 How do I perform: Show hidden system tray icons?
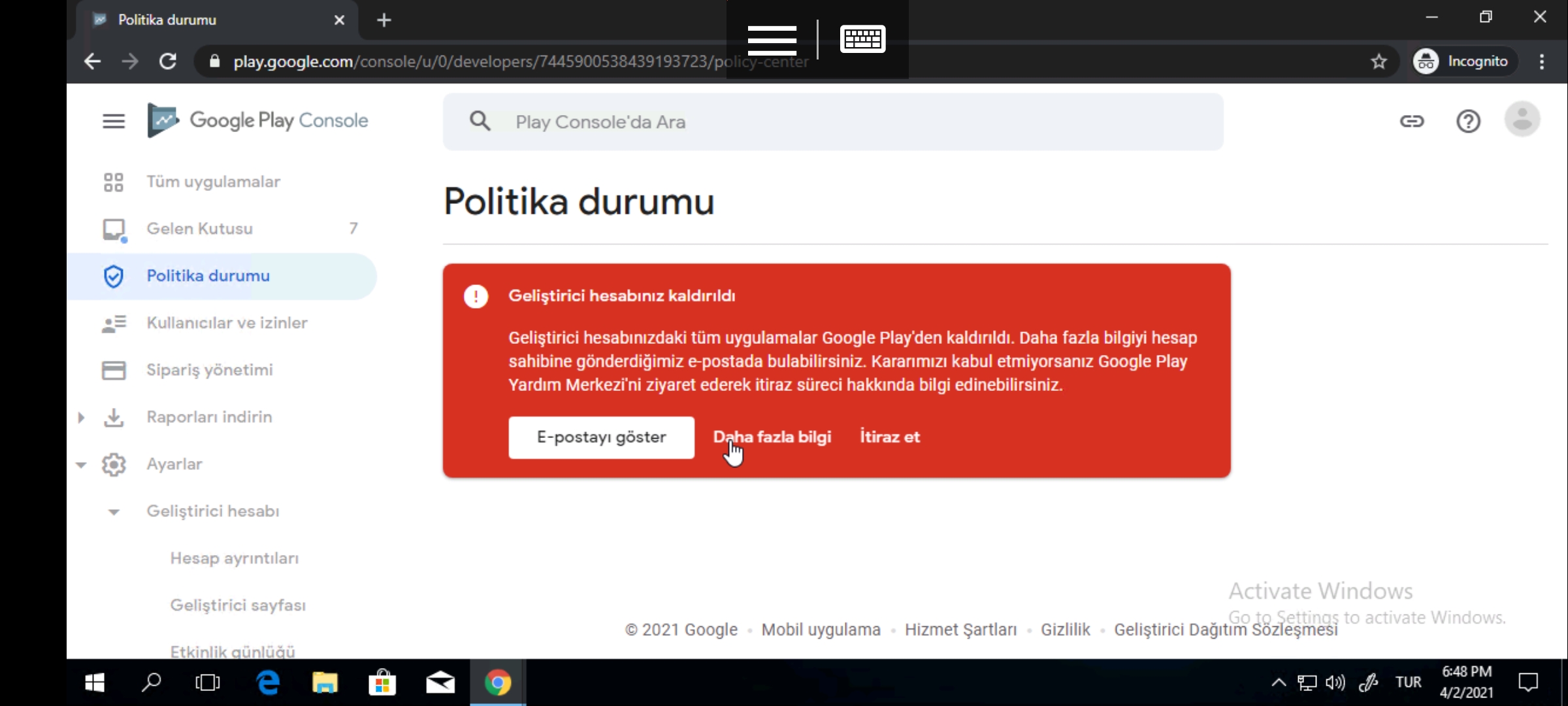tap(1279, 682)
